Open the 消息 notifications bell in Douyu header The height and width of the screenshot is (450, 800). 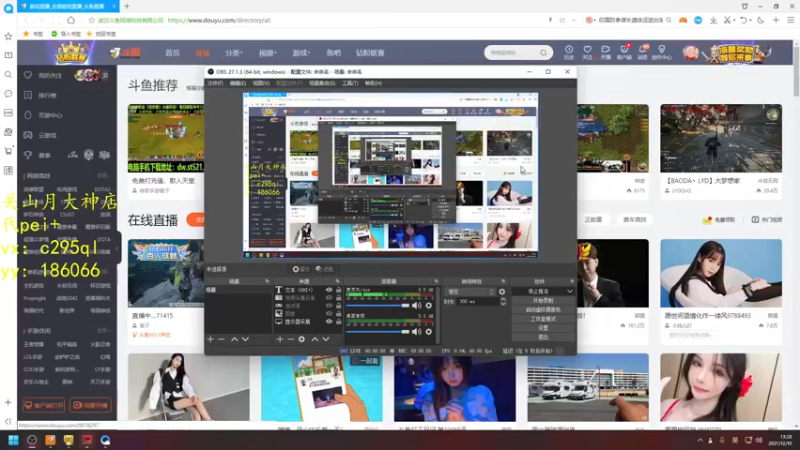point(642,52)
